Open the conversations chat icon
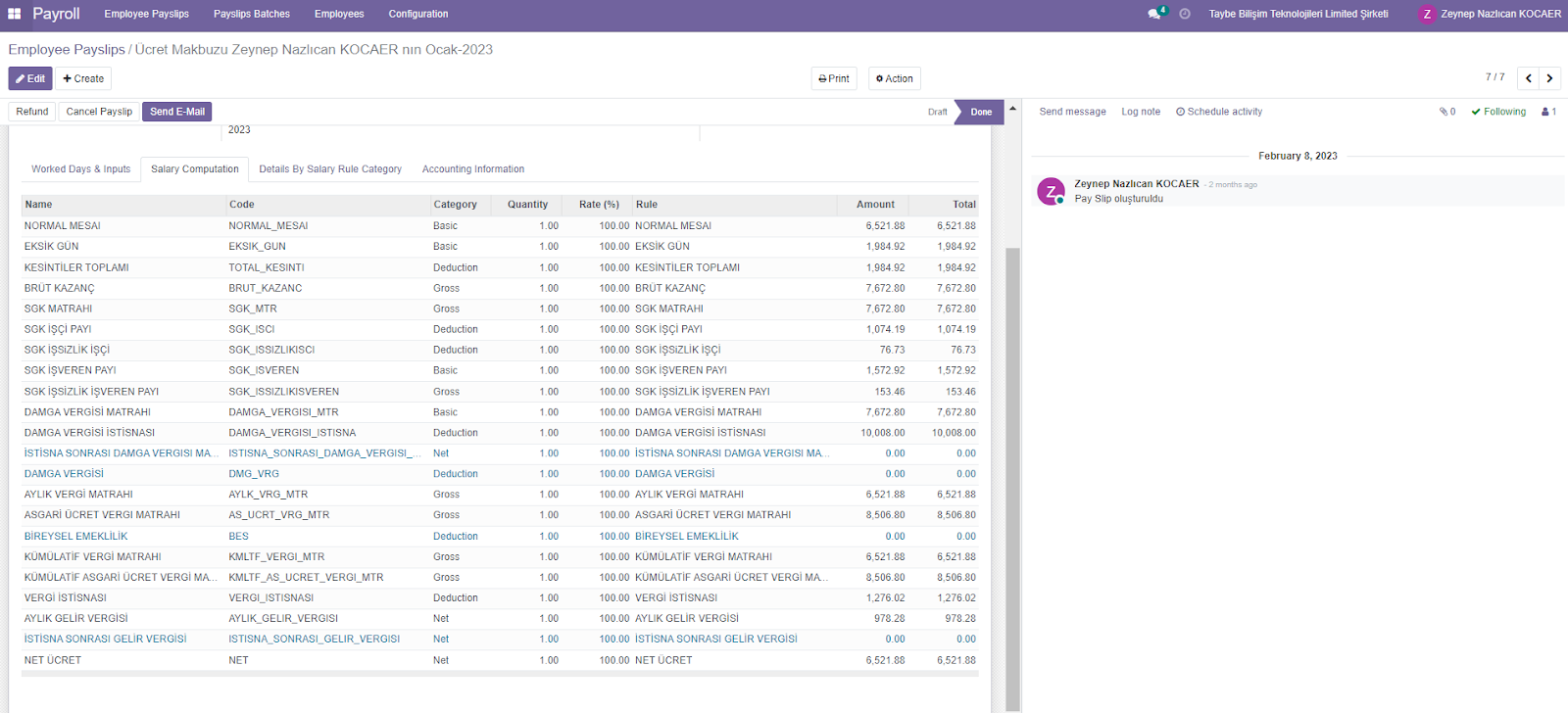This screenshot has height=713, width=1568. click(x=1154, y=14)
